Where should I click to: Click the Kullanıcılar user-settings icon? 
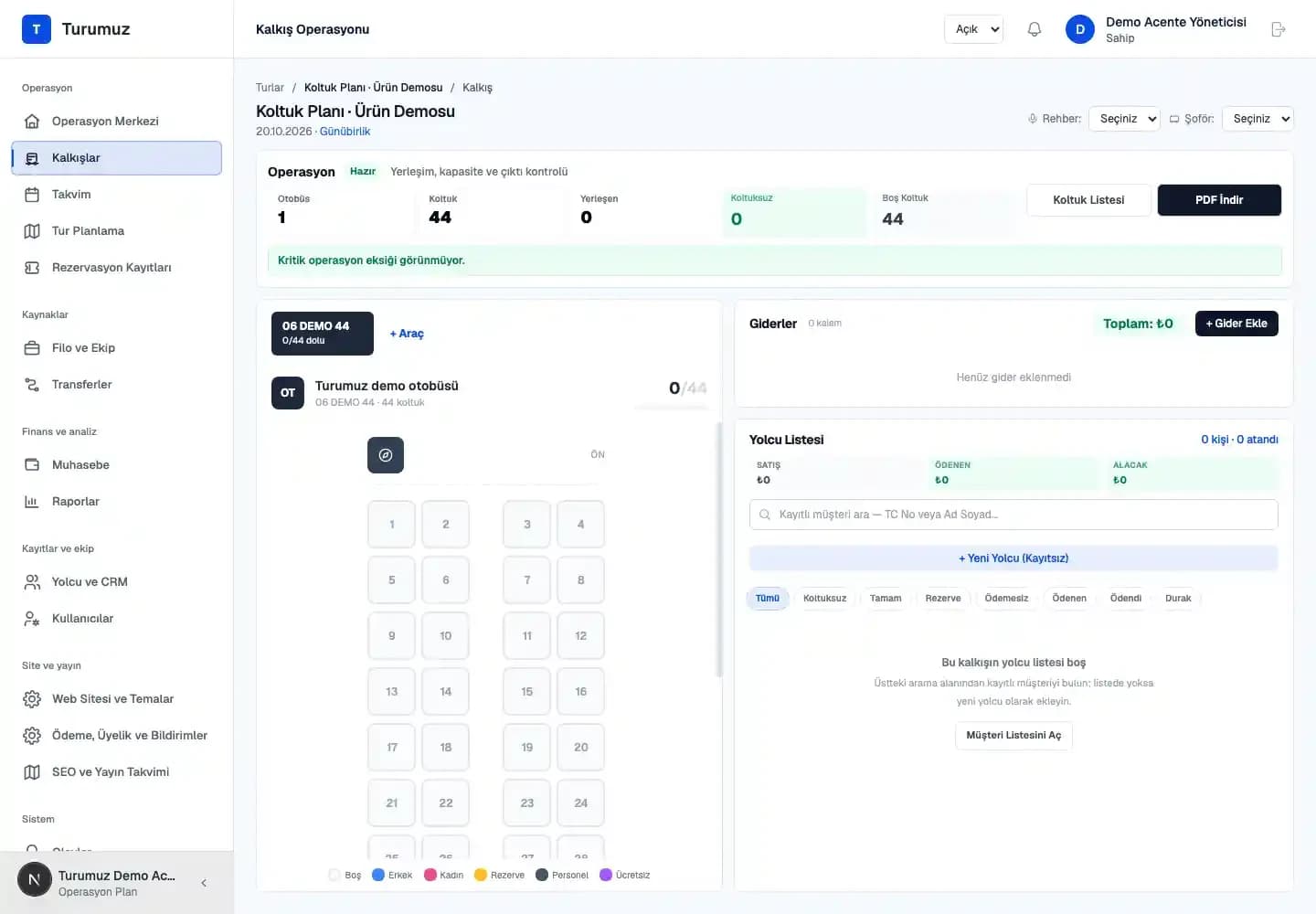click(32, 619)
